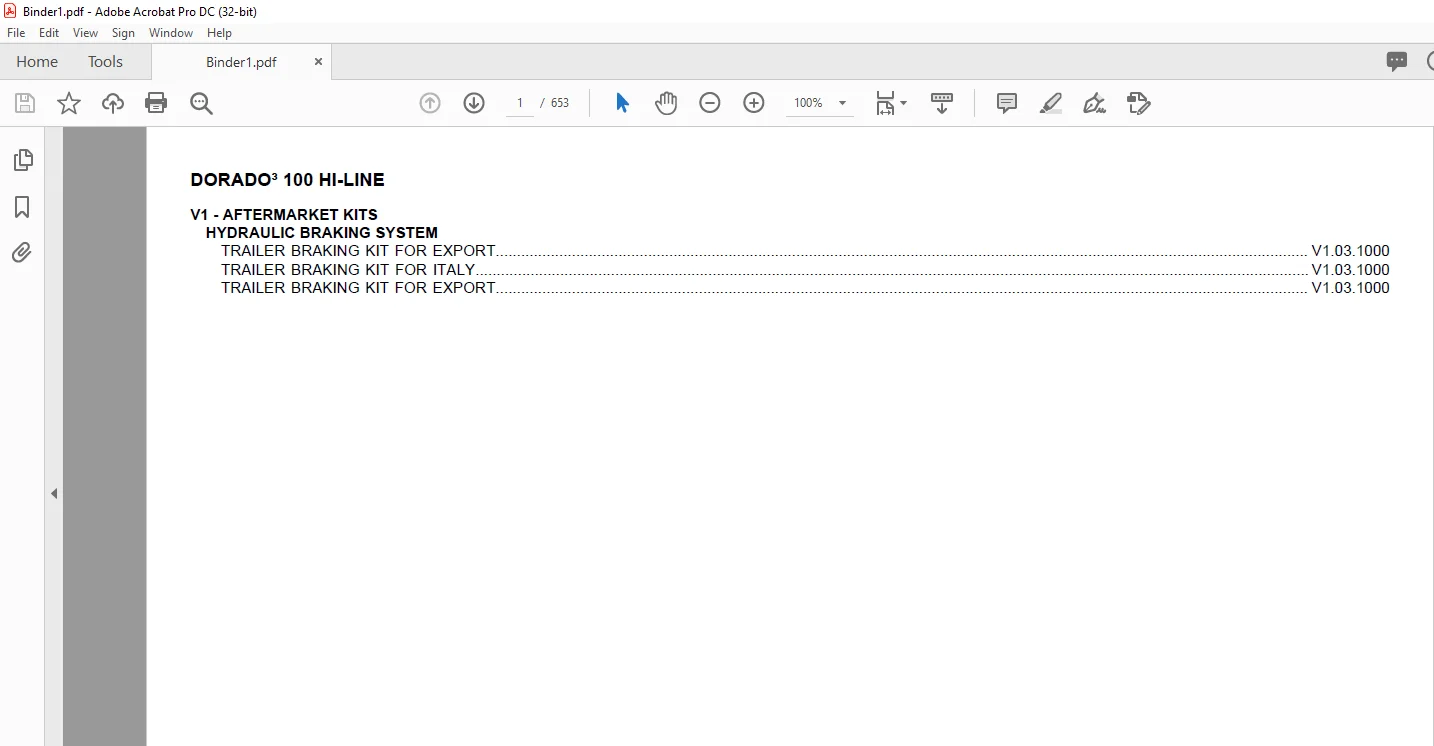
Task: Print the document with the printer icon
Action: pos(156,103)
